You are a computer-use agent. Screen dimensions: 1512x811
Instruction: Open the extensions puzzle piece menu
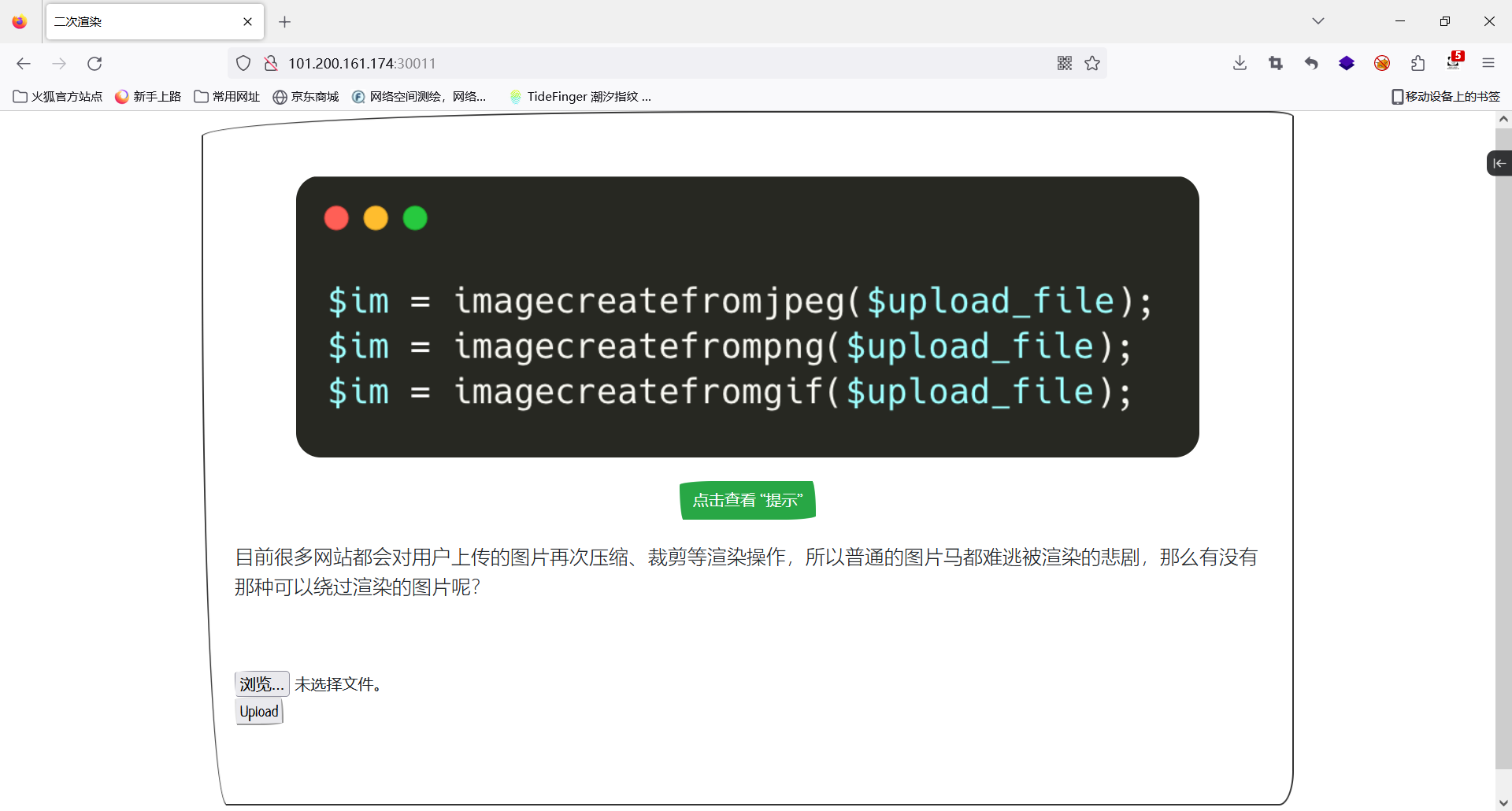click(x=1417, y=63)
